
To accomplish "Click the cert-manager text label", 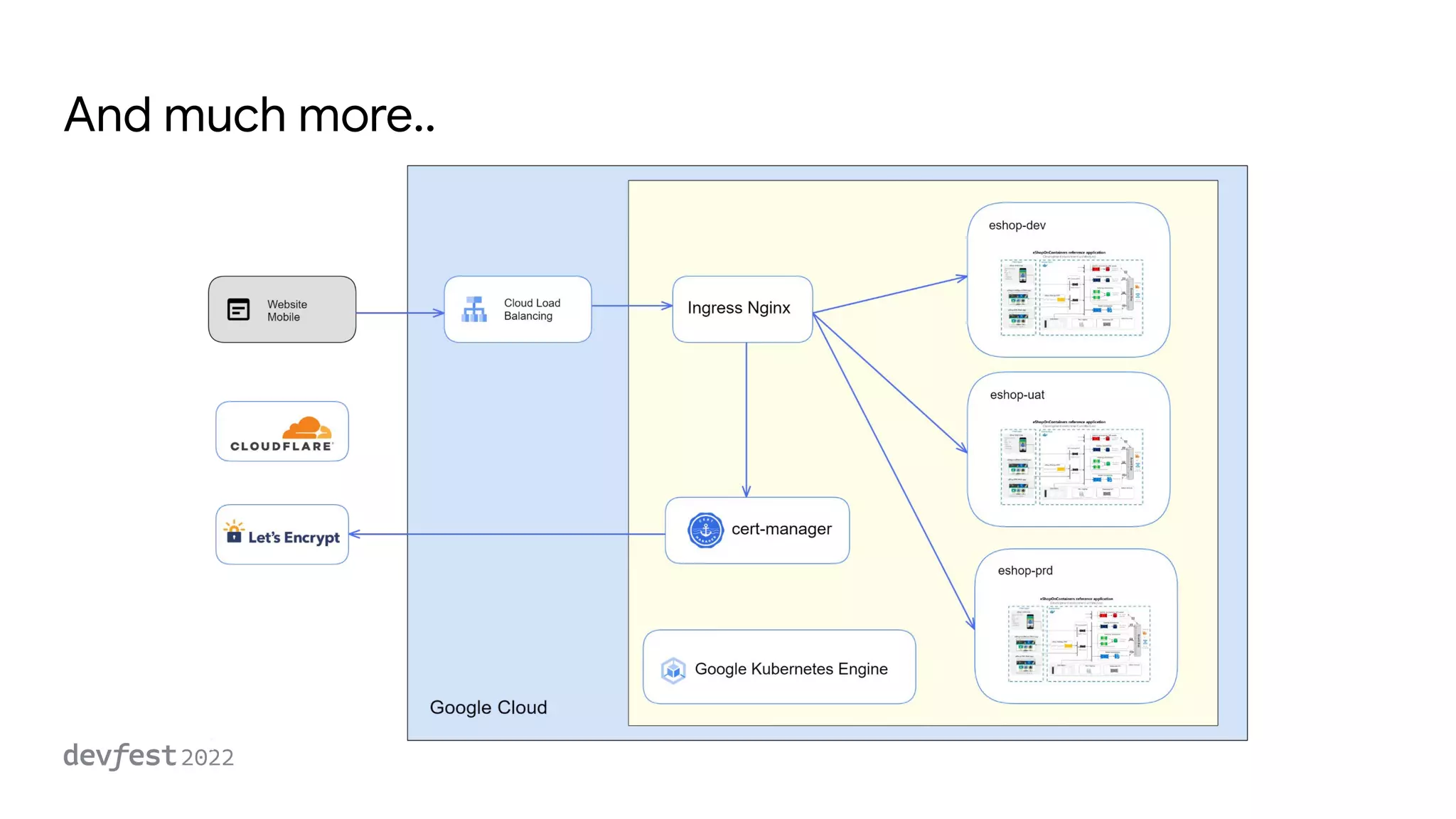I will click(781, 529).
